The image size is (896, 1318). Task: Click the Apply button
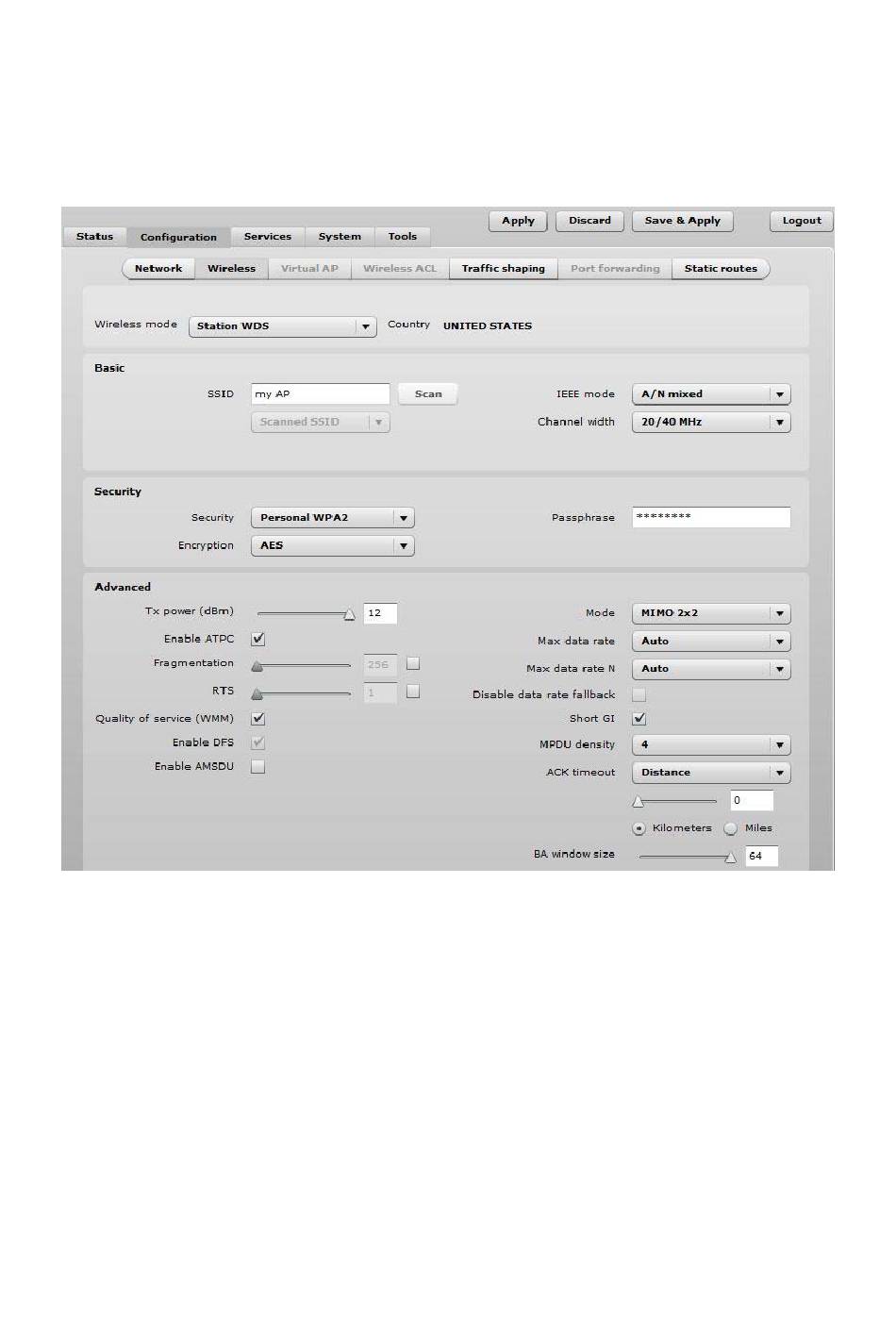pyautogui.click(x=518, y=221)
